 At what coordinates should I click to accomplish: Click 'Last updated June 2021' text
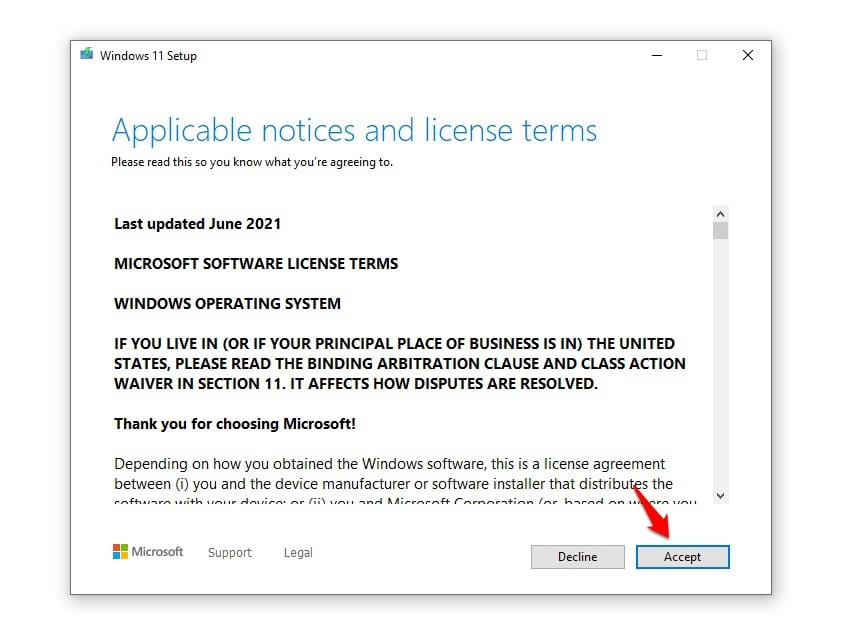198,224
